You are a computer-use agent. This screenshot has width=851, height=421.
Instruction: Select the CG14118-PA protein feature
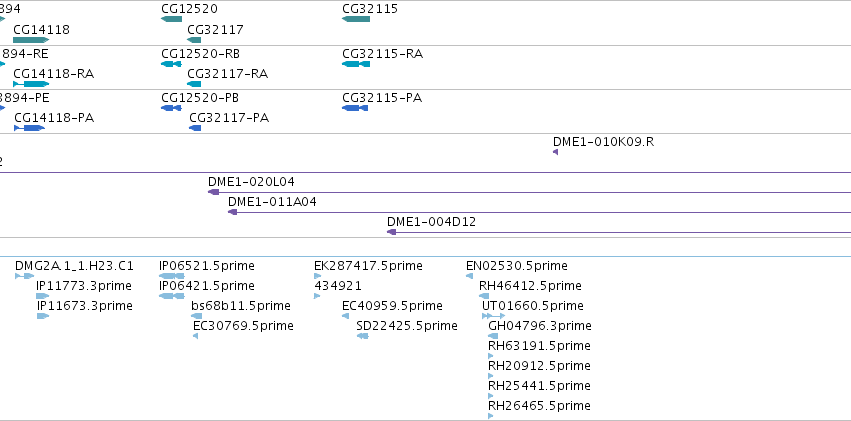(28, 128)
